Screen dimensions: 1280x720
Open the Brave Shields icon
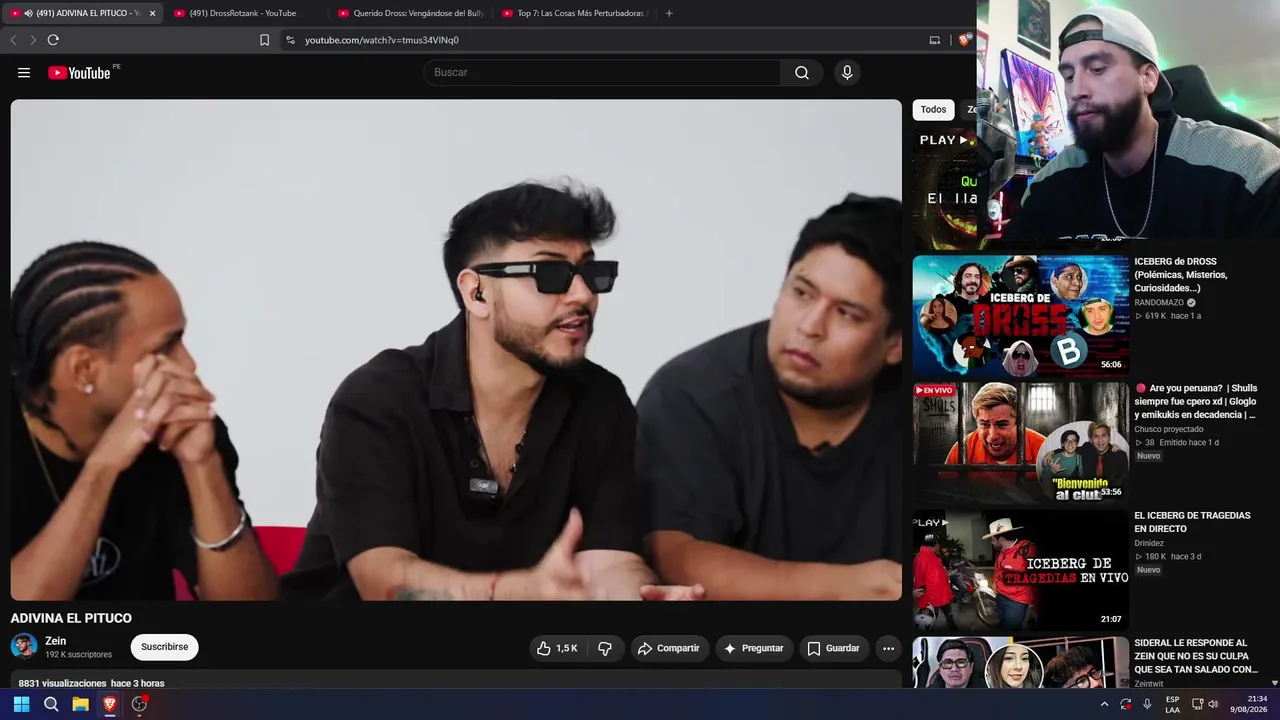tap(964, 40)
